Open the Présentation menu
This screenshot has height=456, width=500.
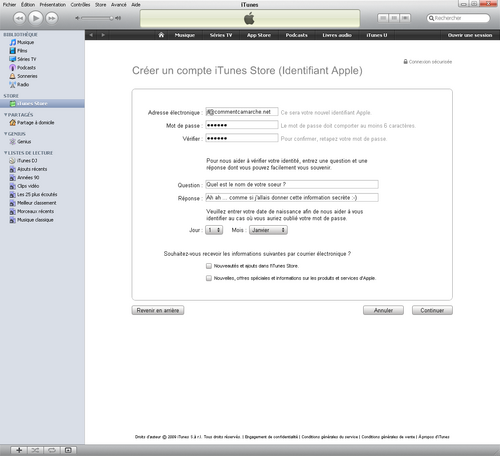coord(53,5)
